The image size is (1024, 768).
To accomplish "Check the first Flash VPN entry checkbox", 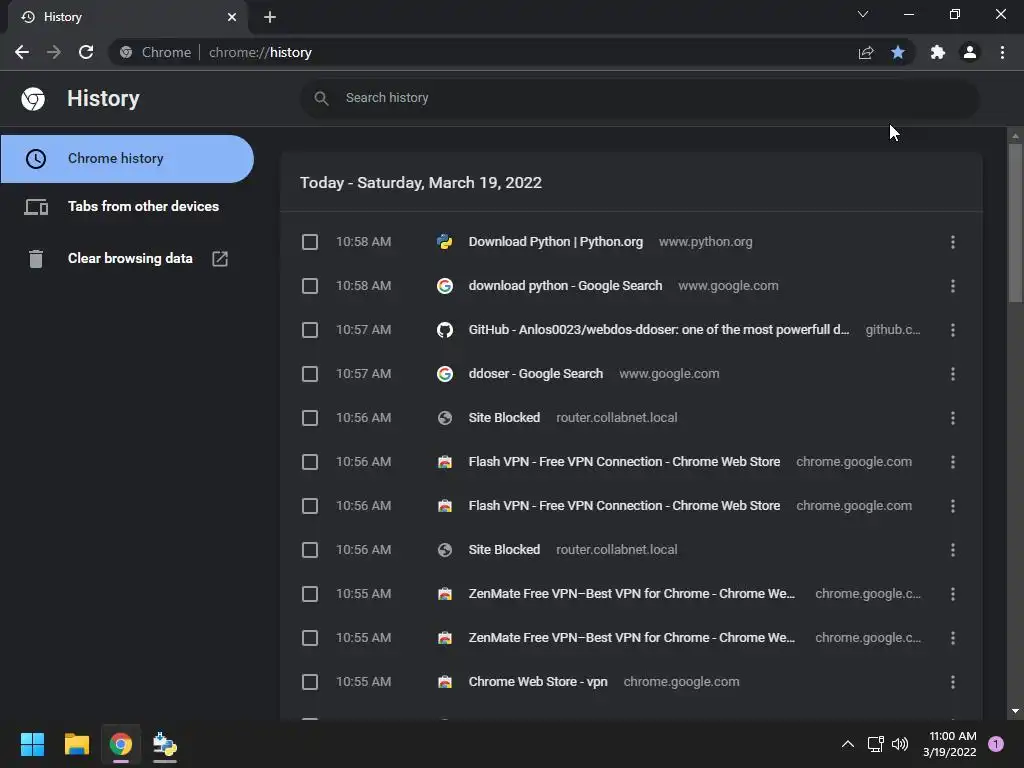I will pos(310,462).
